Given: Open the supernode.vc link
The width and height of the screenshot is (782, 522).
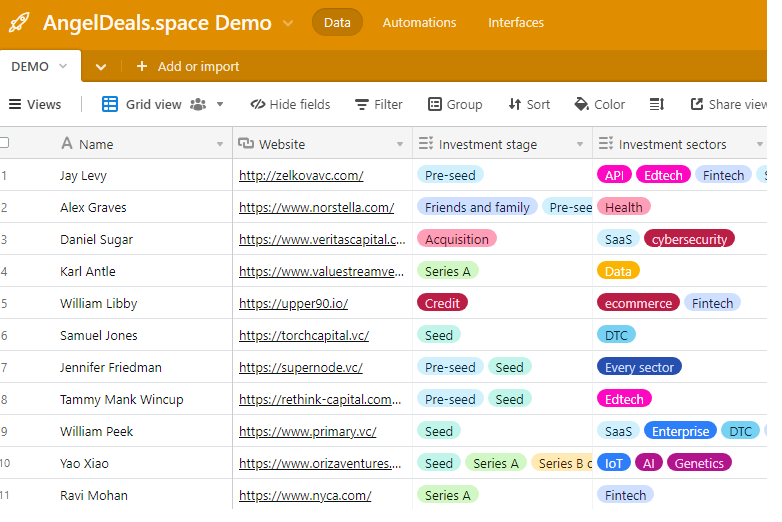Looking at the screenshot, I should pos(301,367).
